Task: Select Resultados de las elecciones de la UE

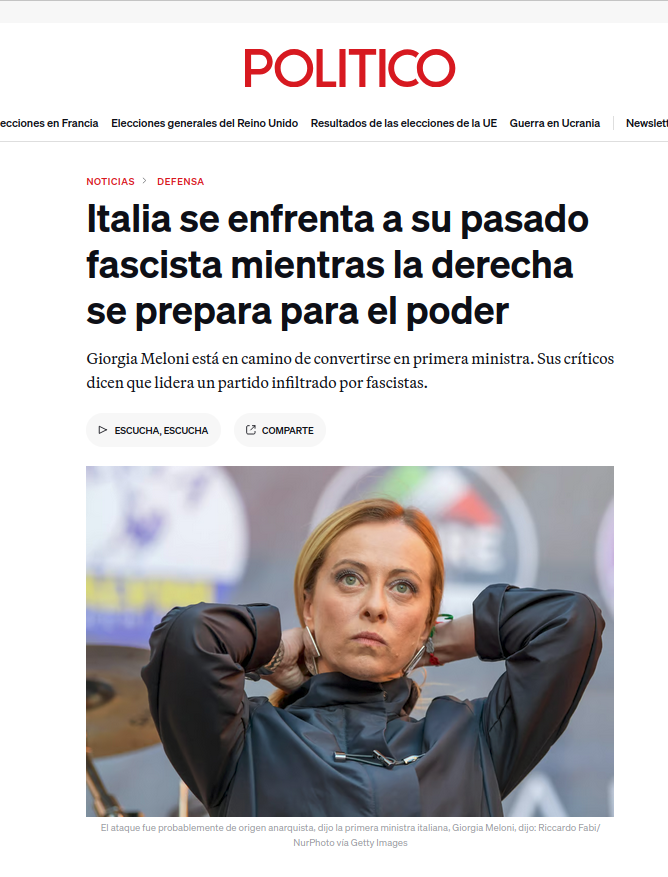Action: coord(404,123)
